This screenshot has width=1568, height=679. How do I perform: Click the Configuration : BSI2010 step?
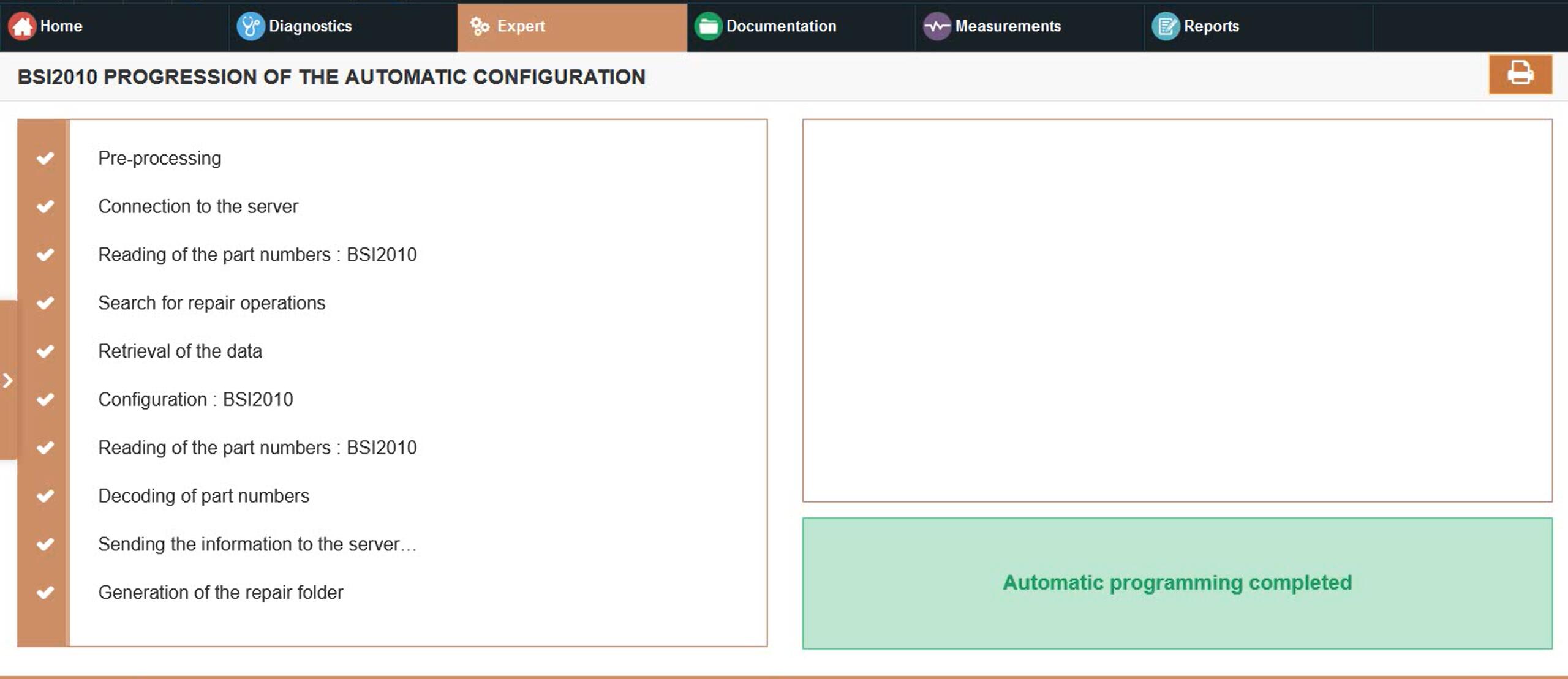[x=195, y=399]
